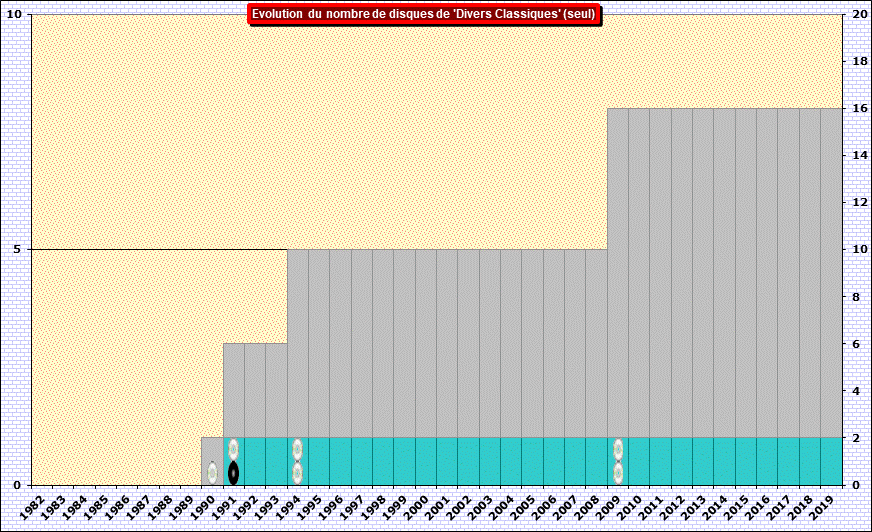Image resolution: width=872 pixels, height=532 pixels.
Task: Click the CD disc icon in 1990
Action: [212, 472]
